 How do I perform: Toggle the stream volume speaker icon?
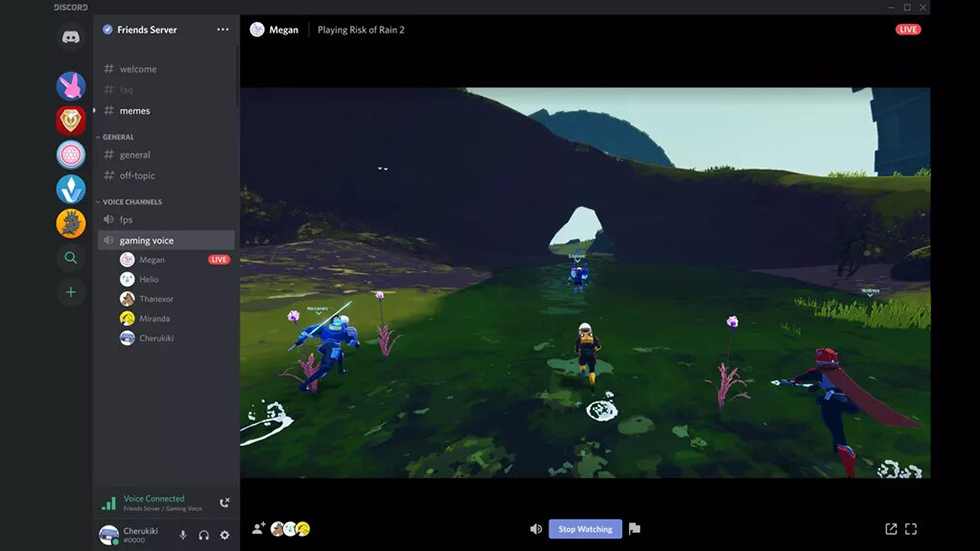click(536, 529)
